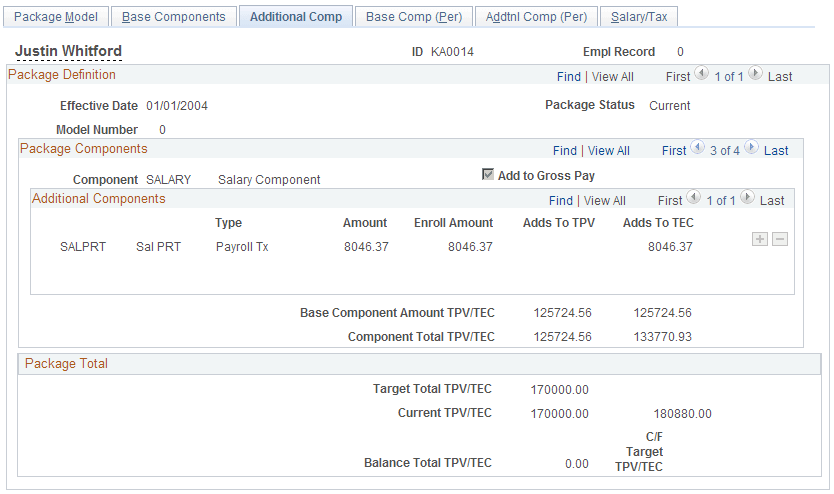Click Find in Package Definition header
This screenshot has width=834, height=494.
coord(569,77)
